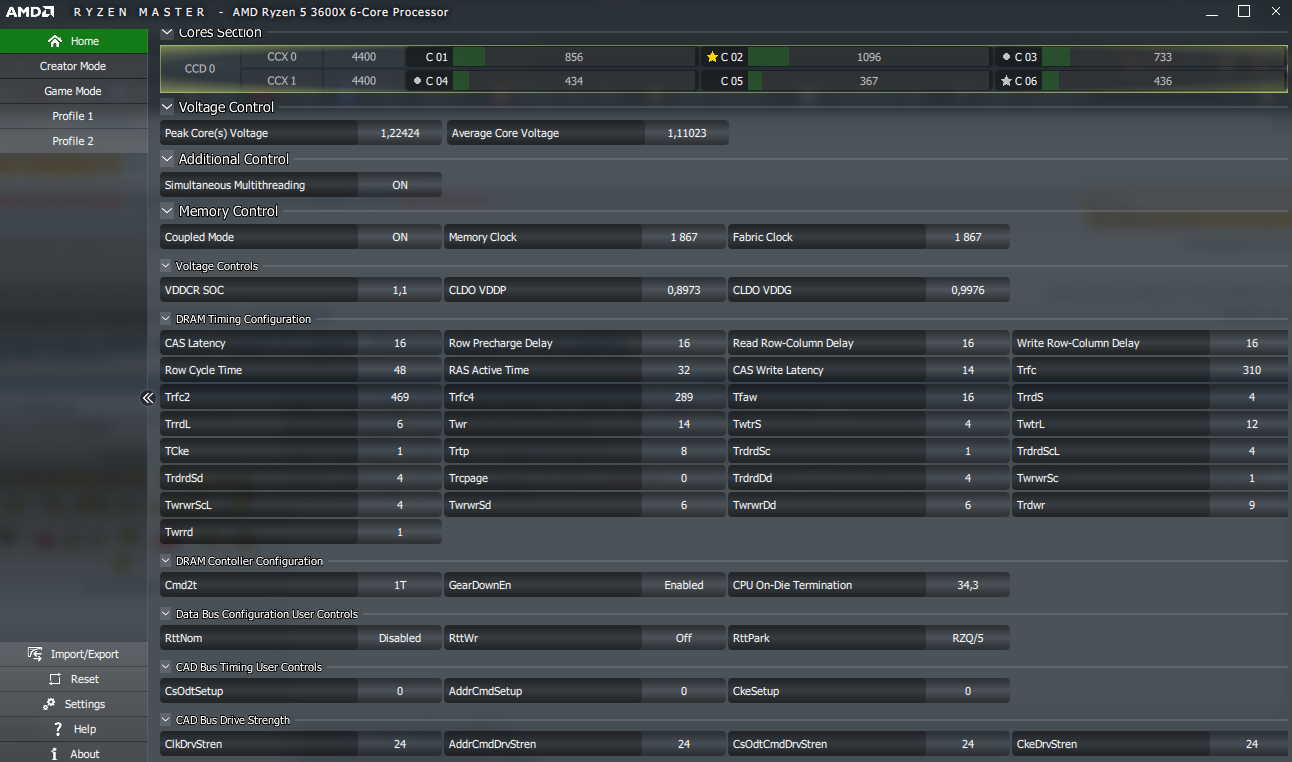
Task: Select Profile 1
Action: [74, 116]
